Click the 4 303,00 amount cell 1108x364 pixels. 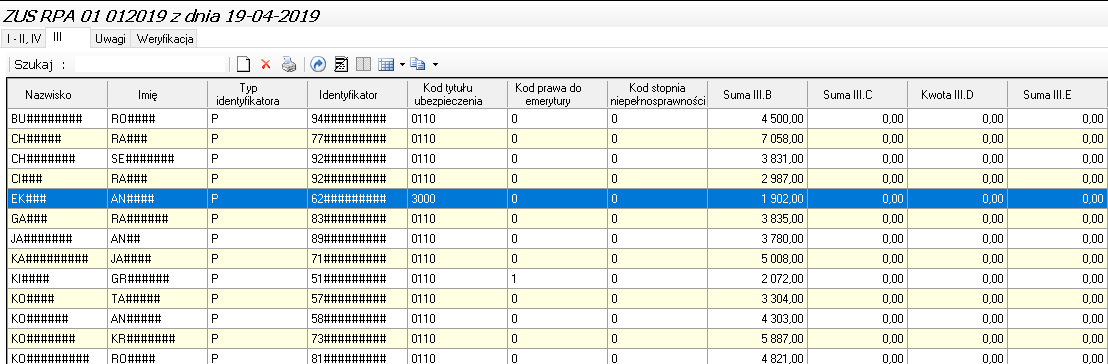tap(758, 319)
